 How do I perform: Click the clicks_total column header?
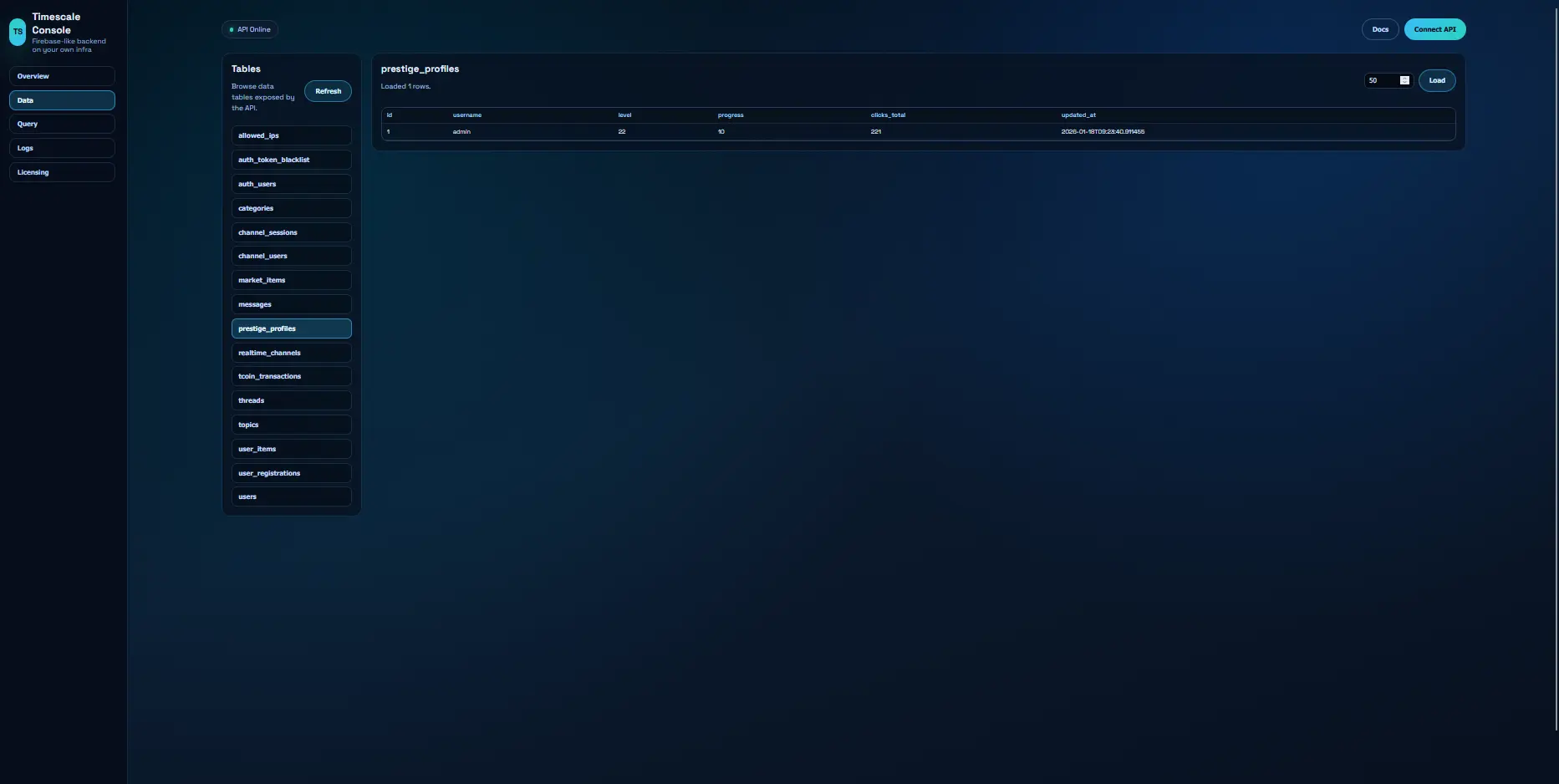(888, 115)
